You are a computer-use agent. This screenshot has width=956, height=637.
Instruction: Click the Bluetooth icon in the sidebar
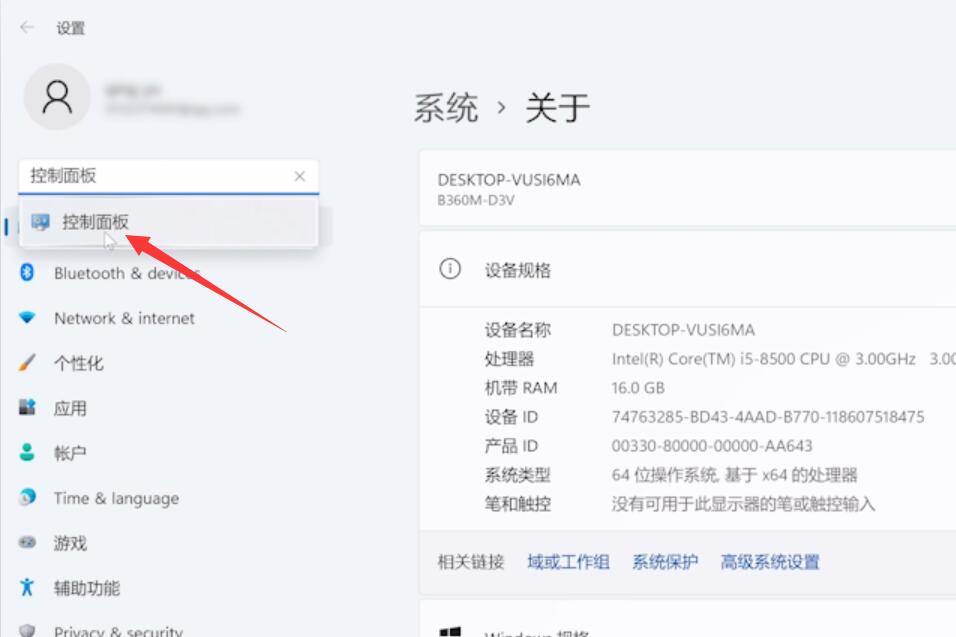click(27, 272)
